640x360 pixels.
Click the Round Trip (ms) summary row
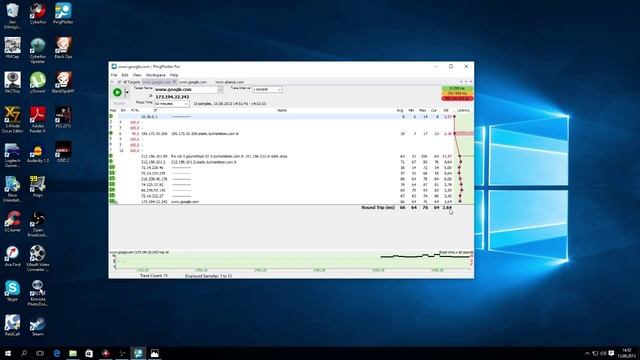pos(407,208)
